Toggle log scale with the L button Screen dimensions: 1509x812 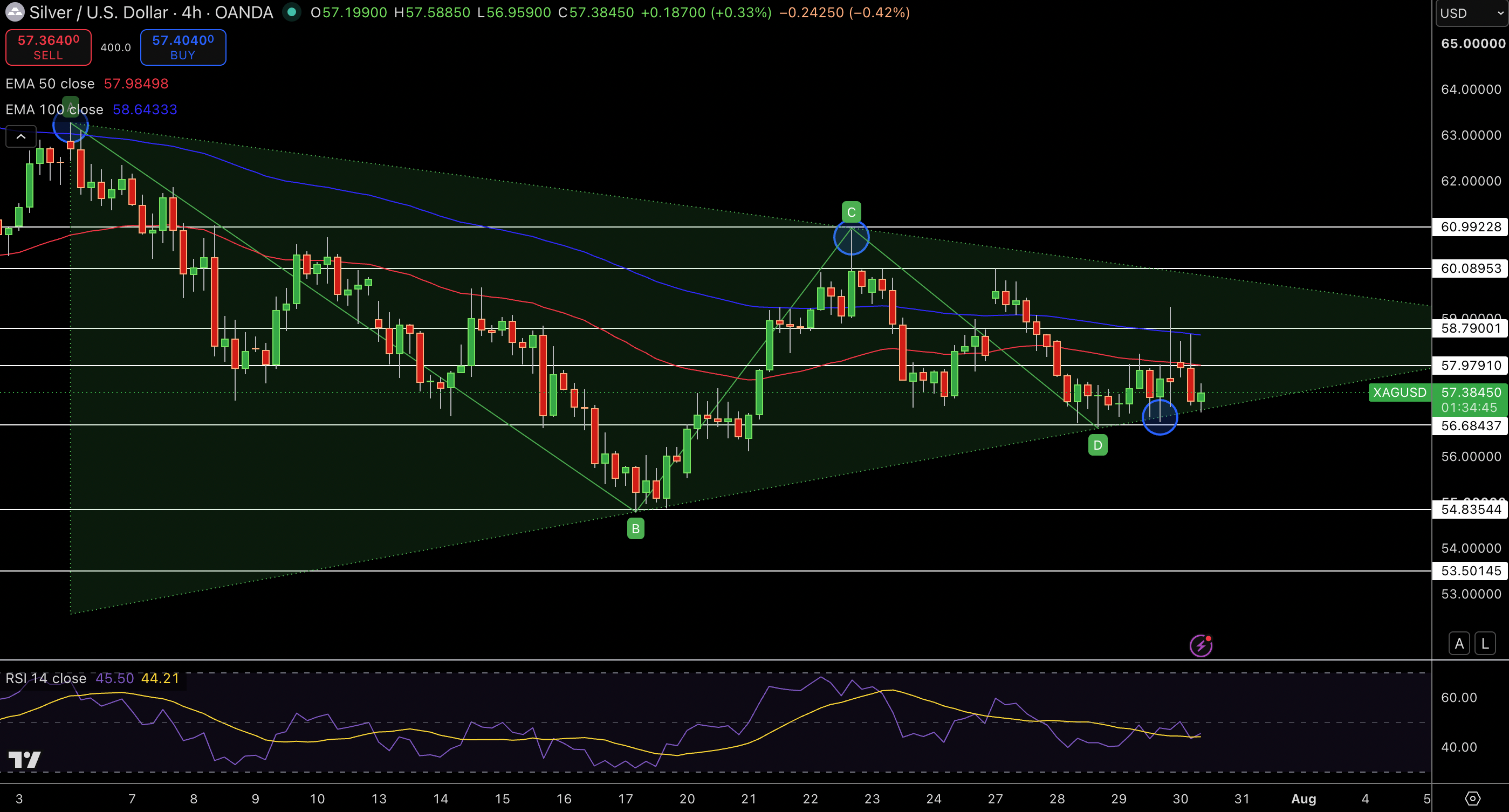click(1484, 644)
